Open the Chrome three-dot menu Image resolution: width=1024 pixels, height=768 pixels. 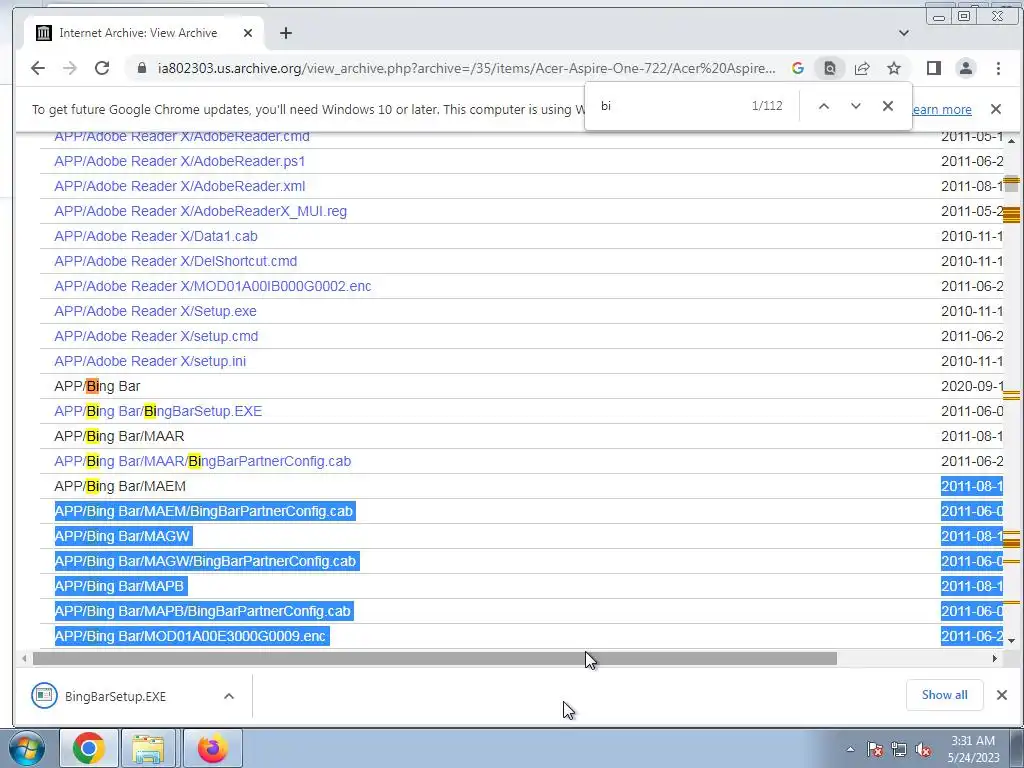click(x=998, y=68)
